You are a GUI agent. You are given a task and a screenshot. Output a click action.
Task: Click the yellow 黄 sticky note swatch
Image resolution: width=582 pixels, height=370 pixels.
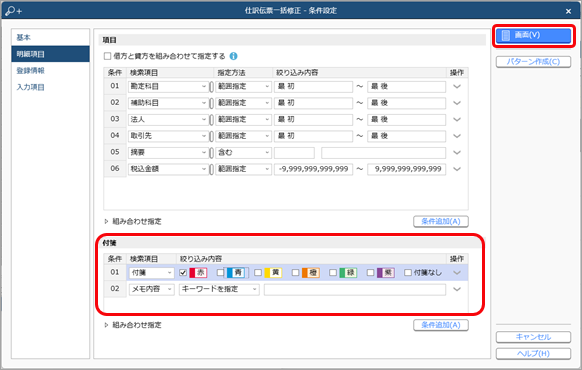[273, 273]
